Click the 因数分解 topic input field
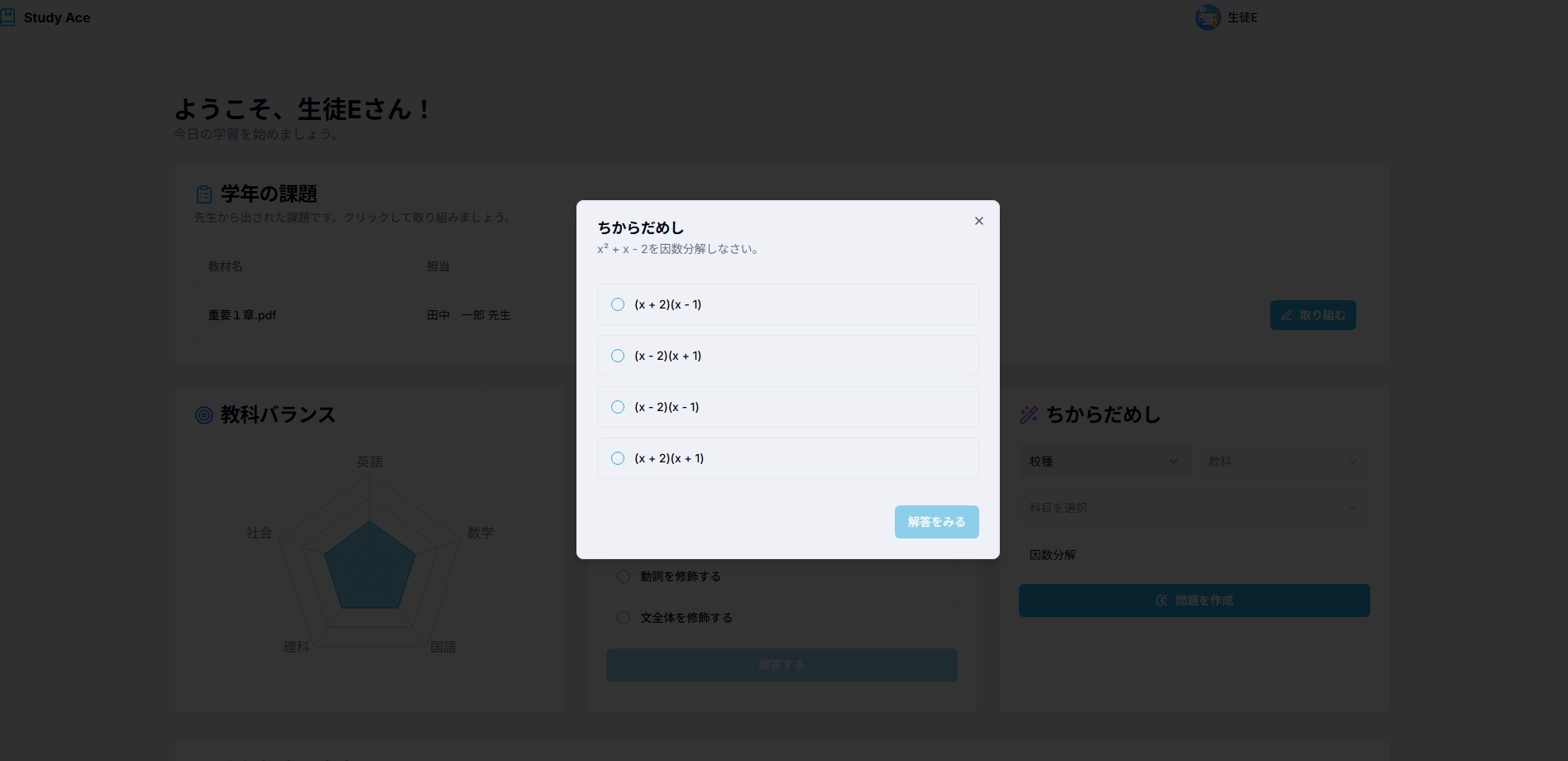Screen dimensions: 1568x761 pos(1193,555)
